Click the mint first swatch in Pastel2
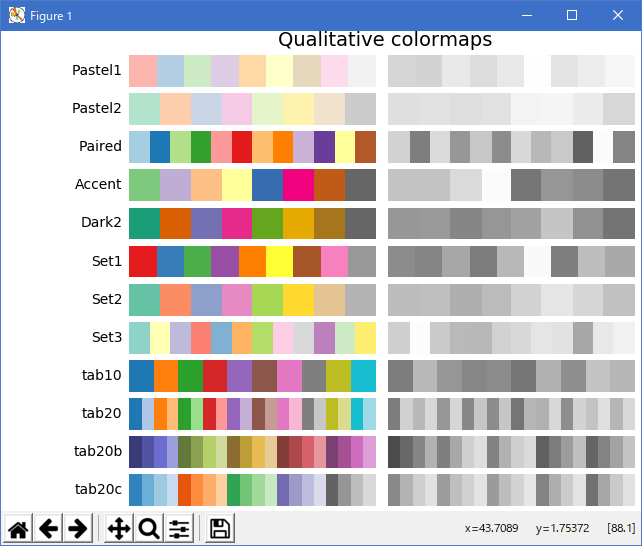 click(145, 109)
